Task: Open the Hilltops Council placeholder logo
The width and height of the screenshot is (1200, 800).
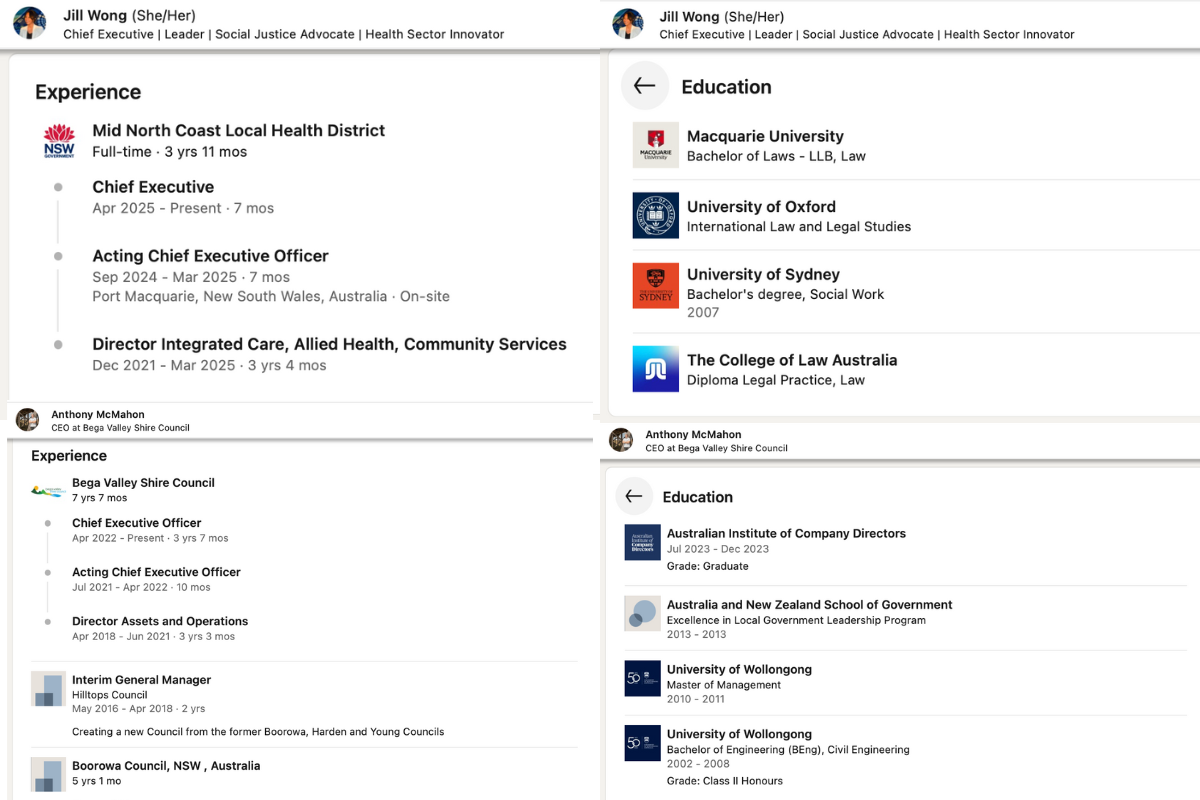Action: 47,689
